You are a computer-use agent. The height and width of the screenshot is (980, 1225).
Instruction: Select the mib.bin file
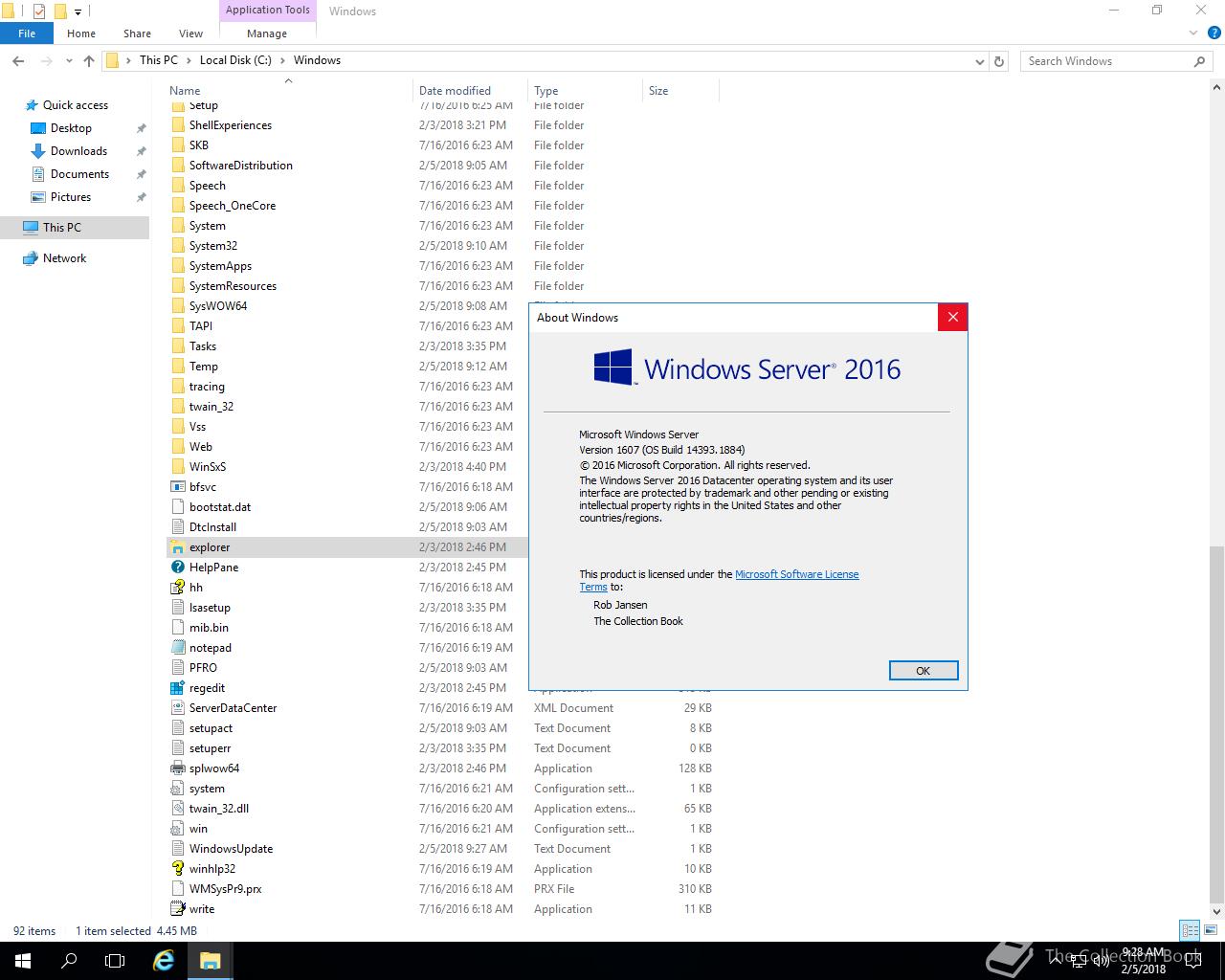point(208,628)
